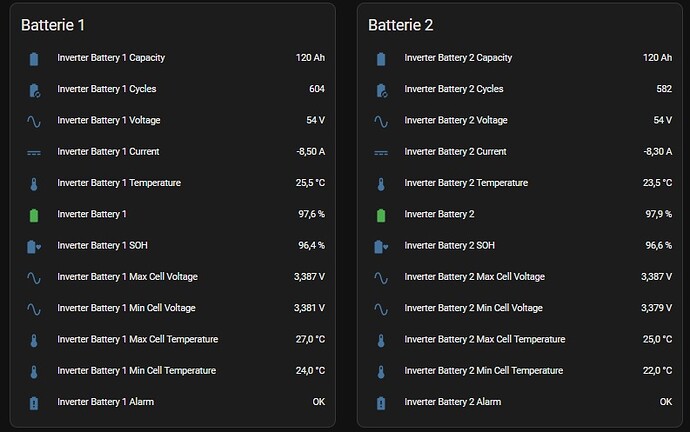This screenshot has width=690, height=432.
Task: Click the 27,0 °C max cell temperature value
Action: pos(310,339)
